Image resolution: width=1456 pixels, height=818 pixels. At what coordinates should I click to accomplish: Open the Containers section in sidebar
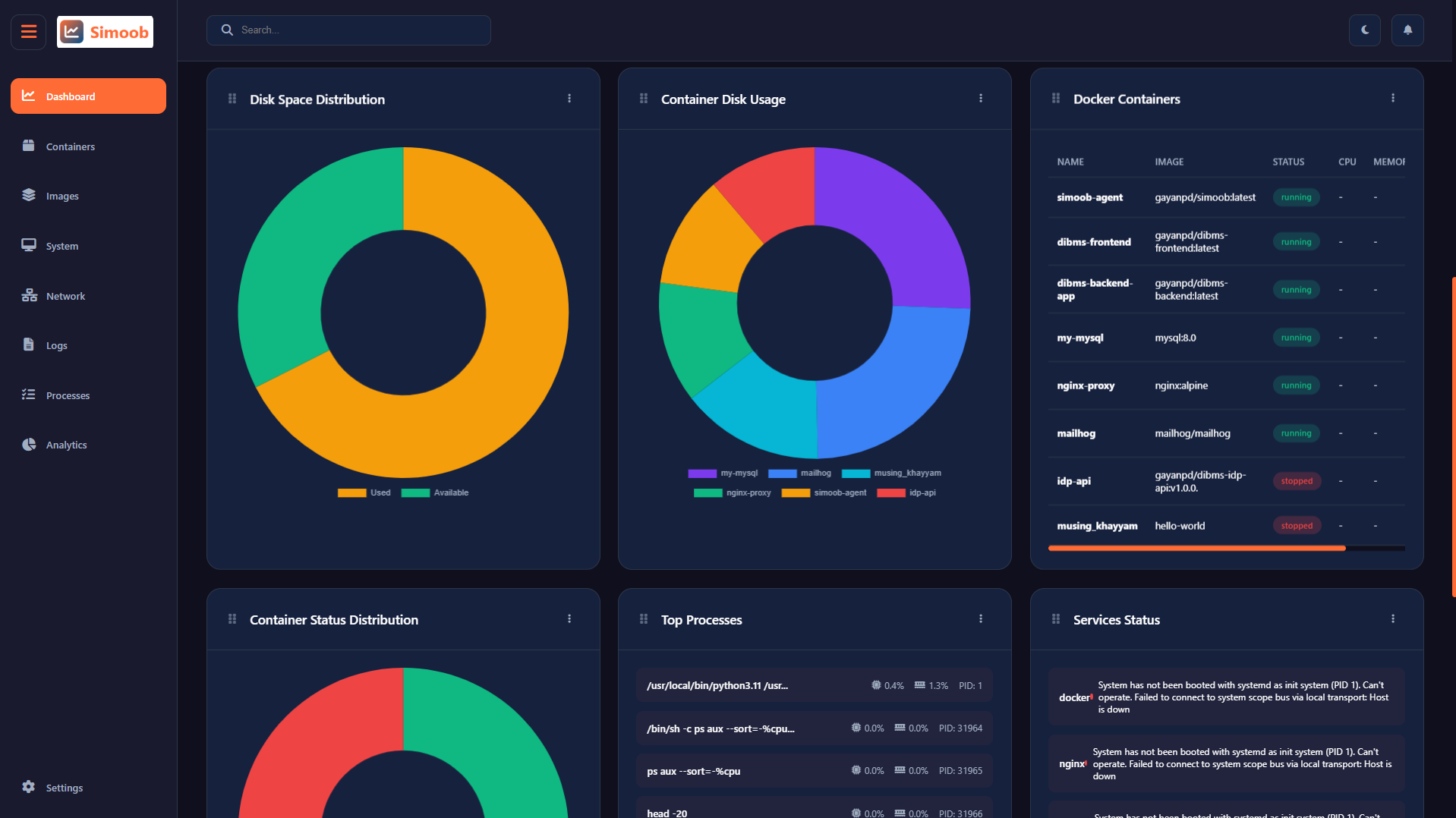tap(70, 146)
